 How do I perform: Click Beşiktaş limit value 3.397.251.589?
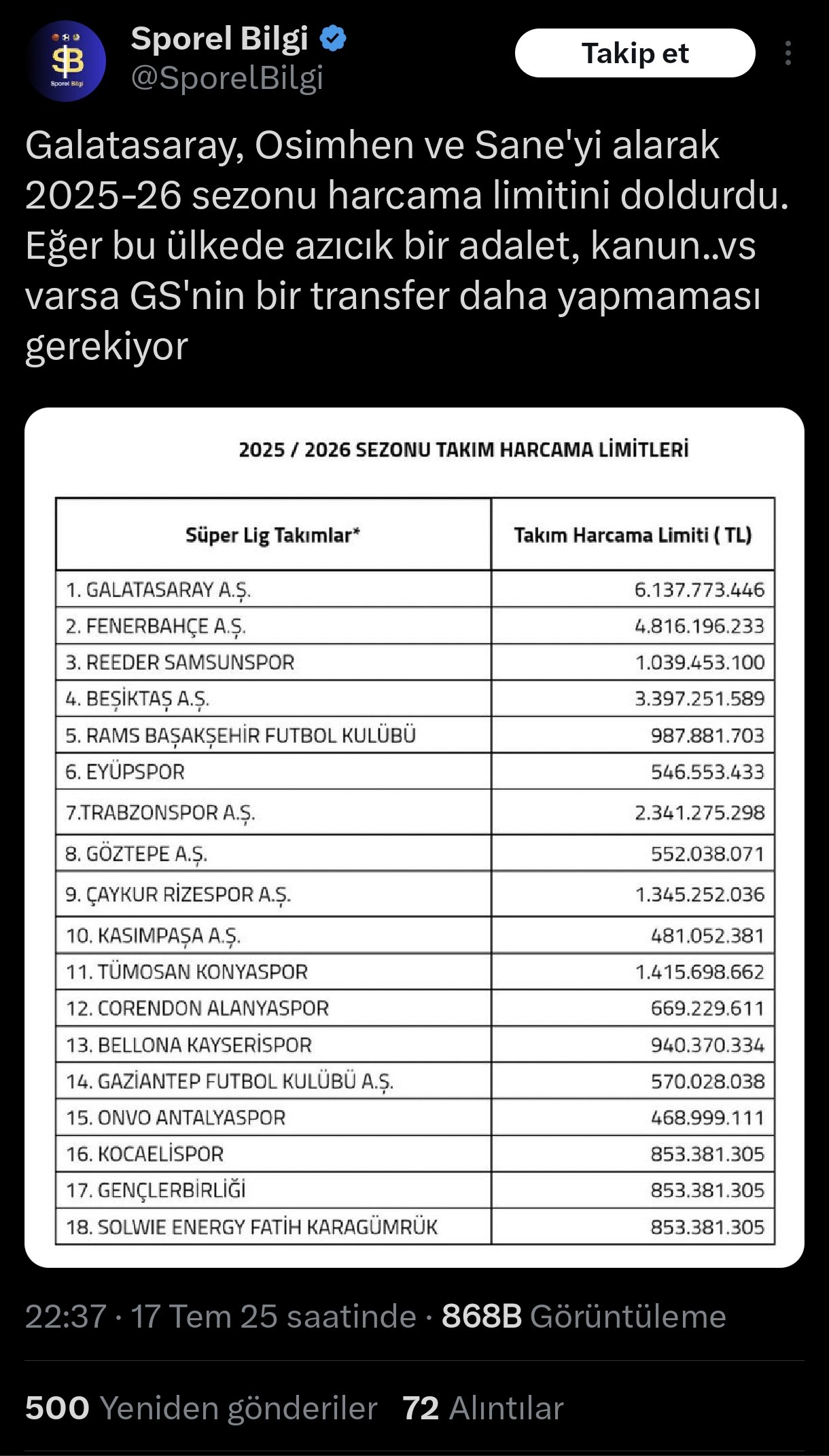click(699, 699)
